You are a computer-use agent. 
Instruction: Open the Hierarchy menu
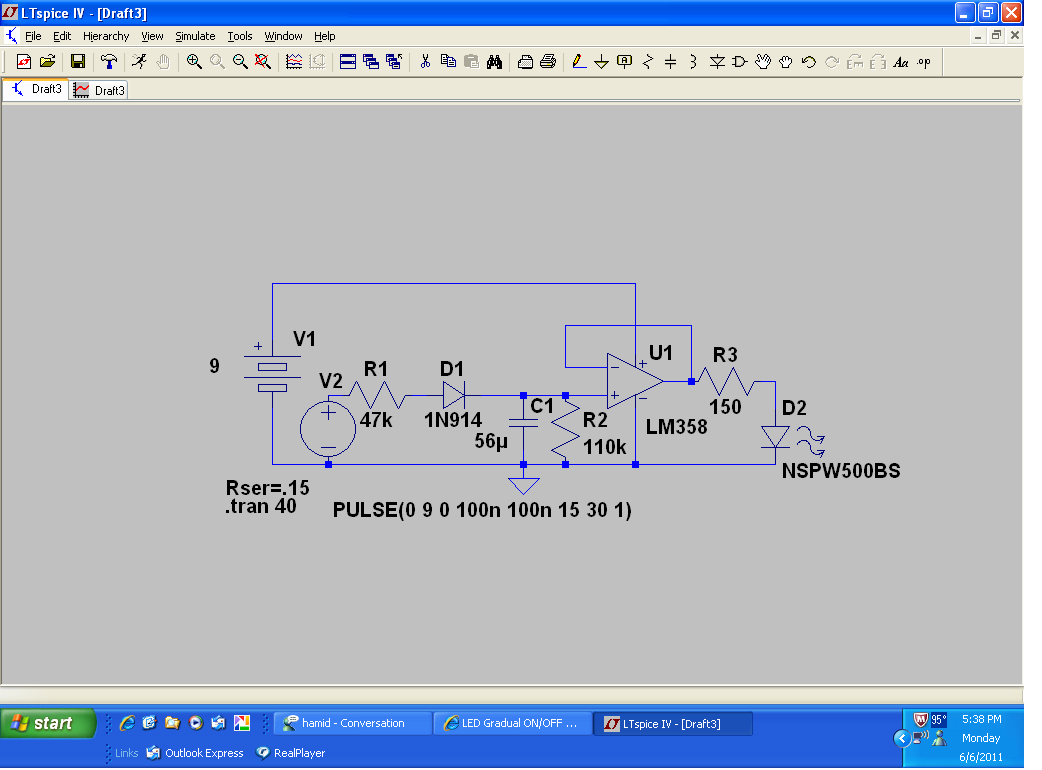tap(106, 36)
